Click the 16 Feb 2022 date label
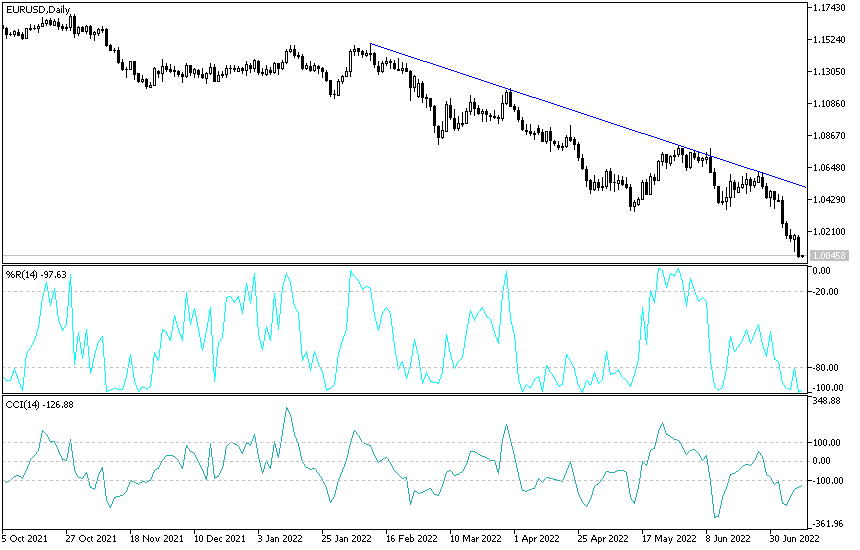 pyautogui.click(x=411, y=538)
